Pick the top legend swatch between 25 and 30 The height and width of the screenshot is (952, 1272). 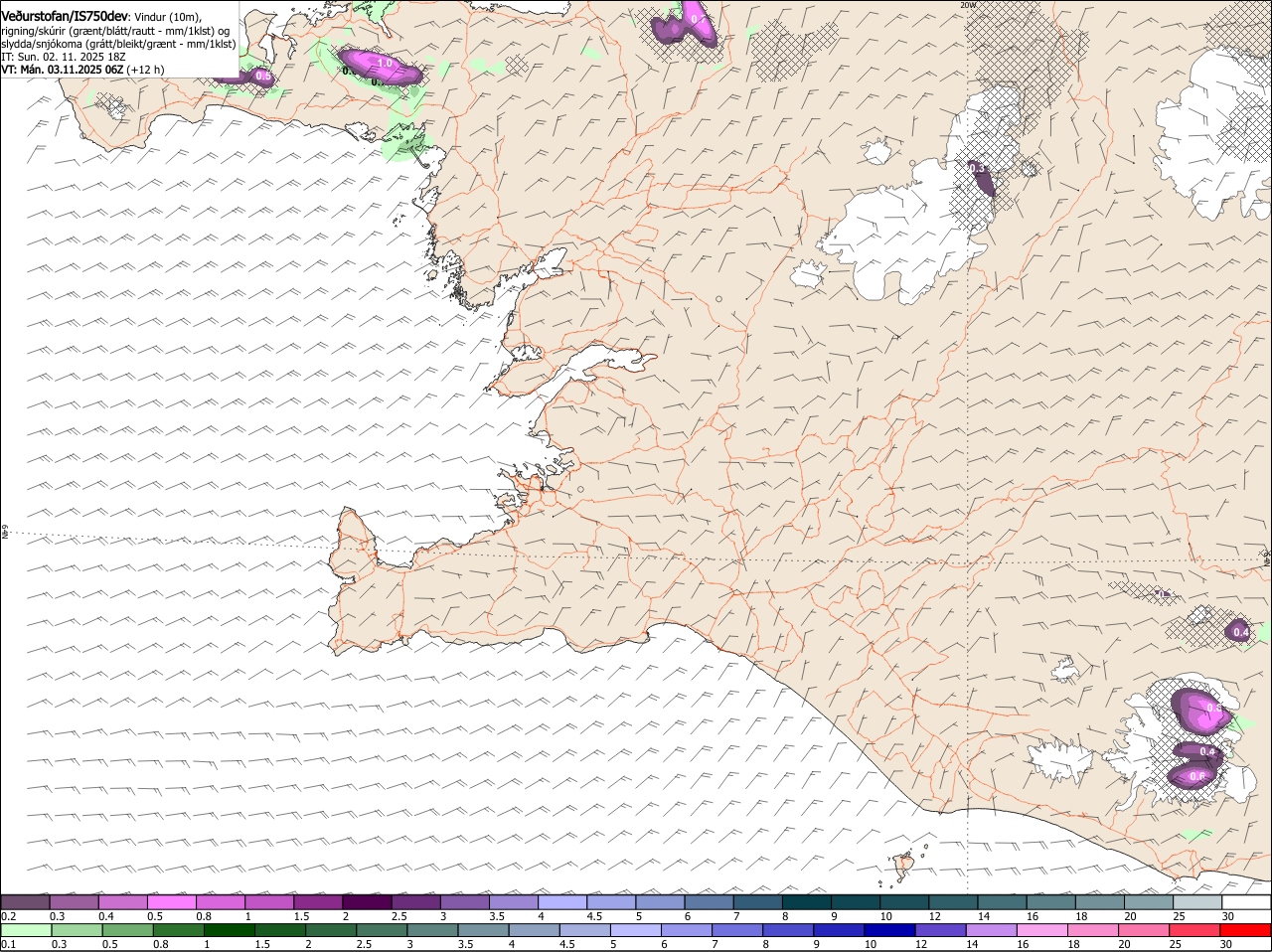[1197, 902]
